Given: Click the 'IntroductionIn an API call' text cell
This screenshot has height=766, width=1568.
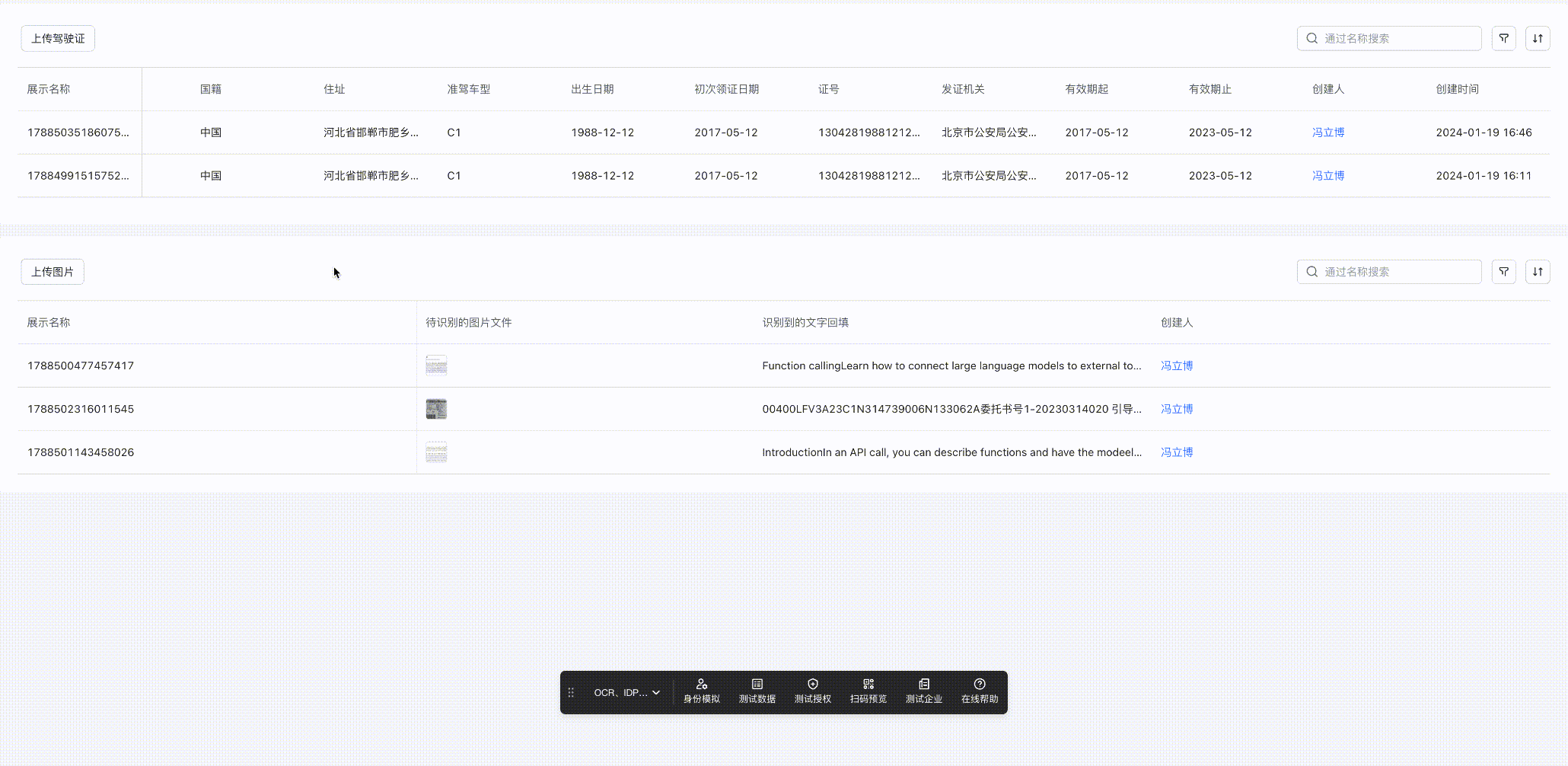Looking at the screenshot, I should pyautogui.click(x=951, y=452).
